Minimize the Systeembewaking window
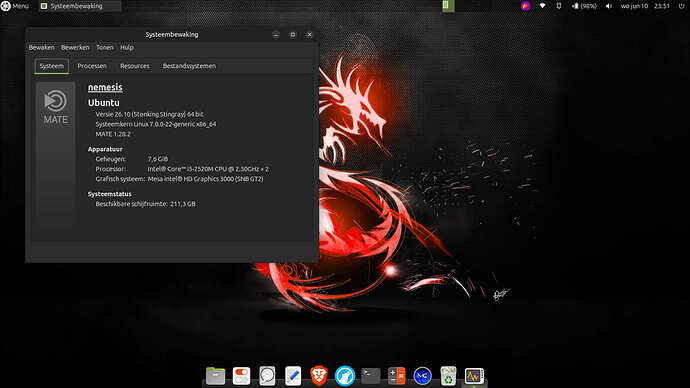690x388 pixels. point(276,34)
